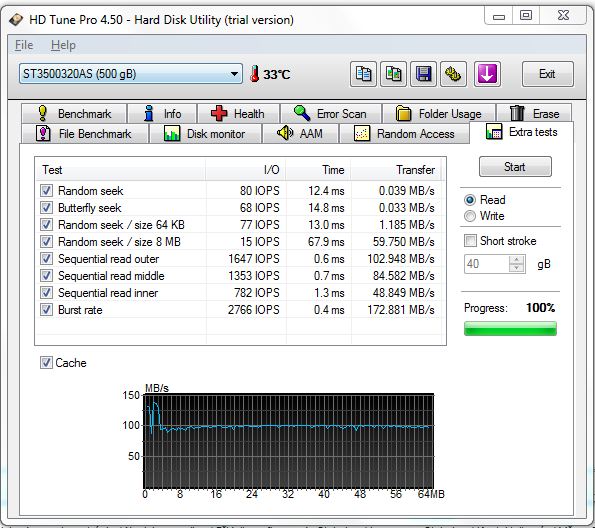The width and height of the screenshot is (595, 528).
Task: Click the 48.849 MB/s transfer value
Action: click(403, 293)
